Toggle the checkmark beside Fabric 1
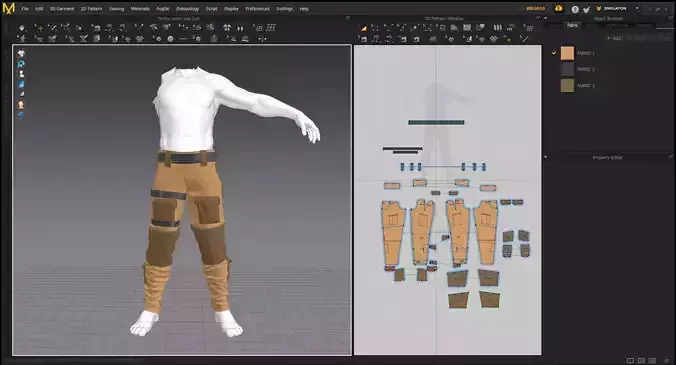676x365 pixels. [x=554, y=53]
